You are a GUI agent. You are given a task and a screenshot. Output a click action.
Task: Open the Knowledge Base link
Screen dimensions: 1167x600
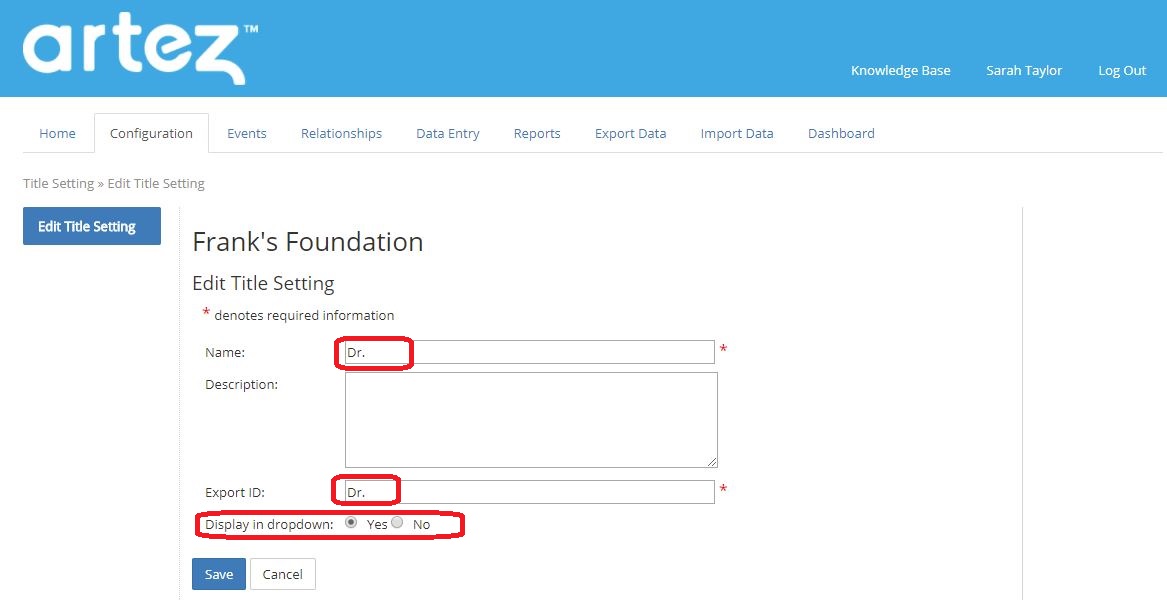coord(901,71)
